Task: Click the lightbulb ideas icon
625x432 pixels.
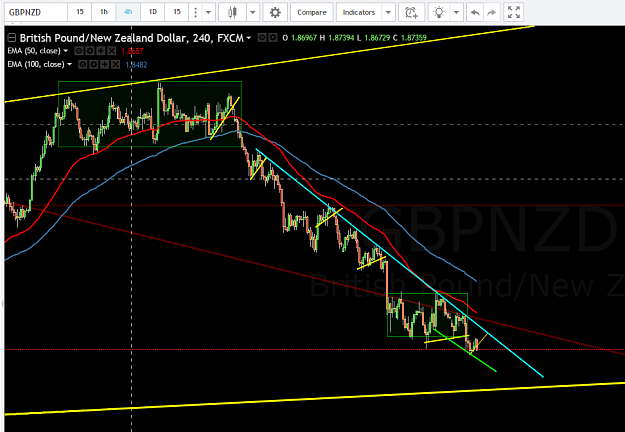Action: (x=439, y=12)
